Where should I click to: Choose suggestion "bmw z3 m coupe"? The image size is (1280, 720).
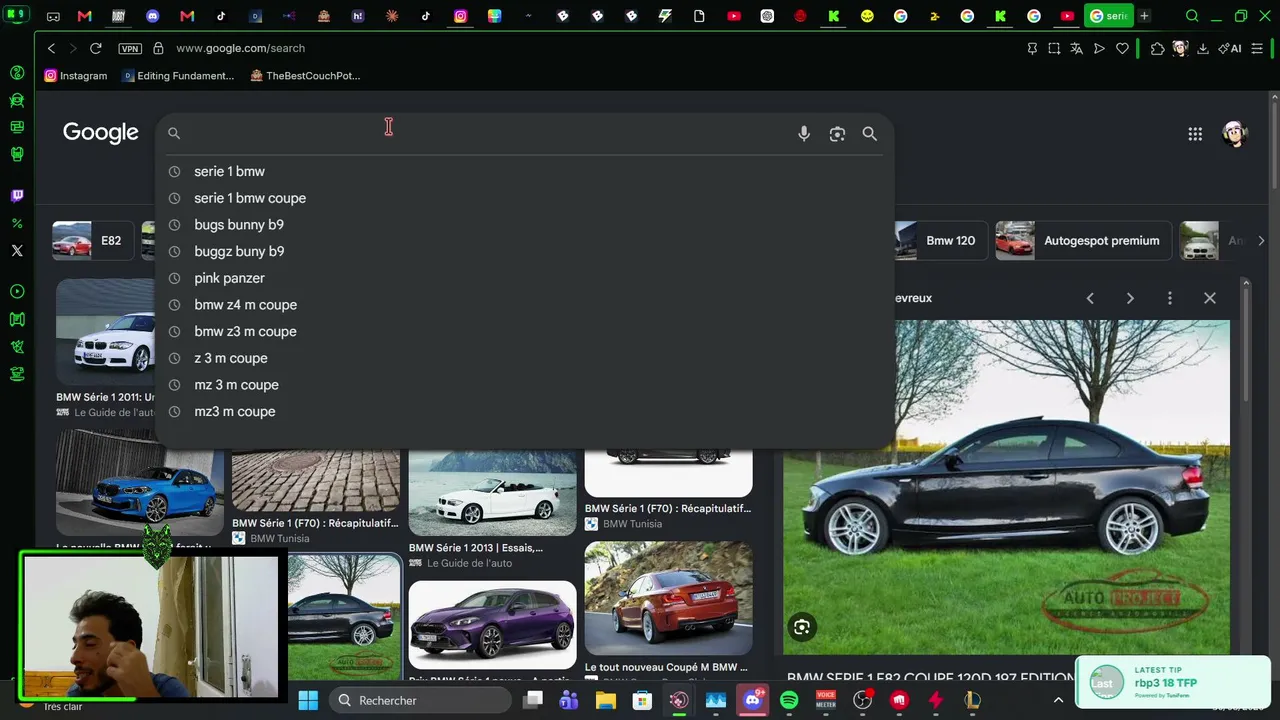click(524, 332)
